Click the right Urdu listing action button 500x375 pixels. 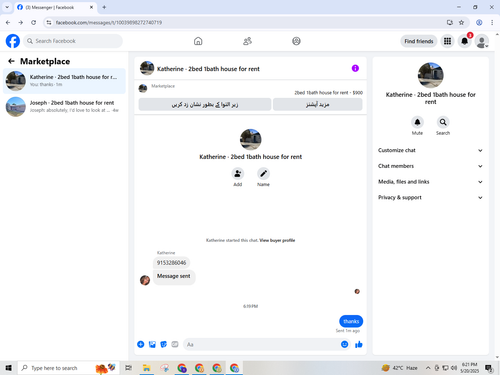coord(318,104)
